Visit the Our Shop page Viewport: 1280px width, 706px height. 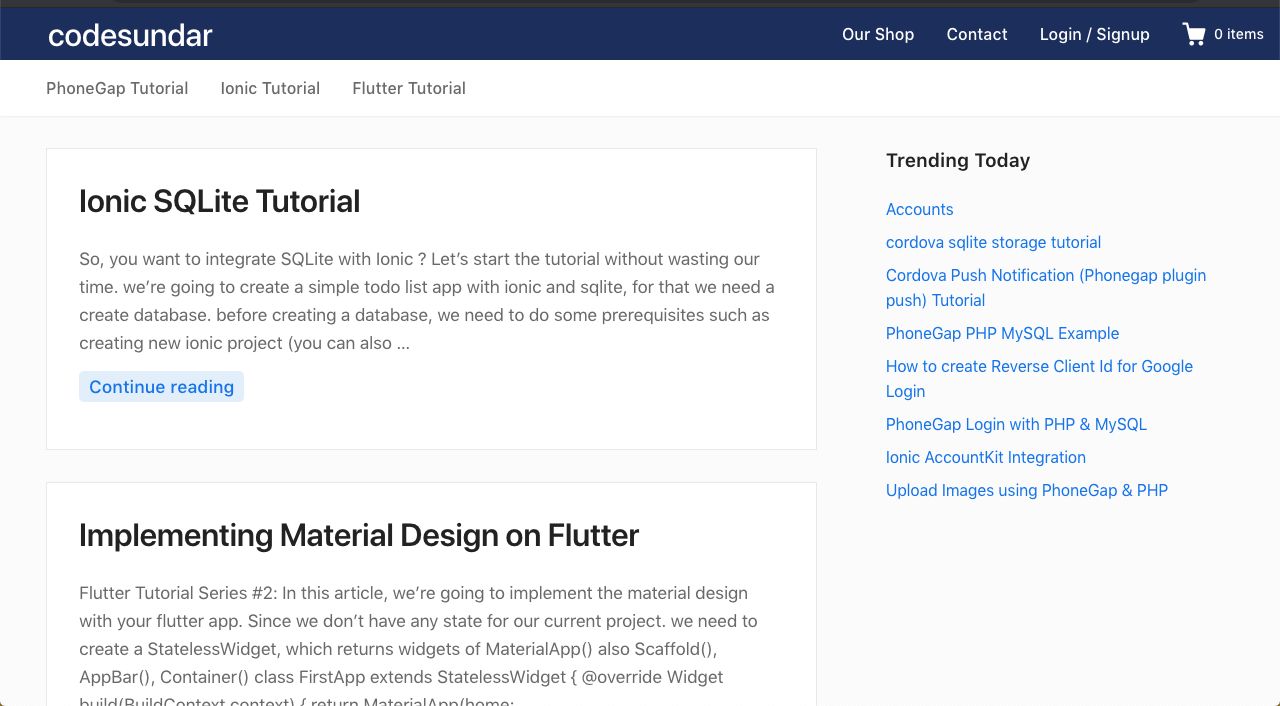[x=877, y=34]
